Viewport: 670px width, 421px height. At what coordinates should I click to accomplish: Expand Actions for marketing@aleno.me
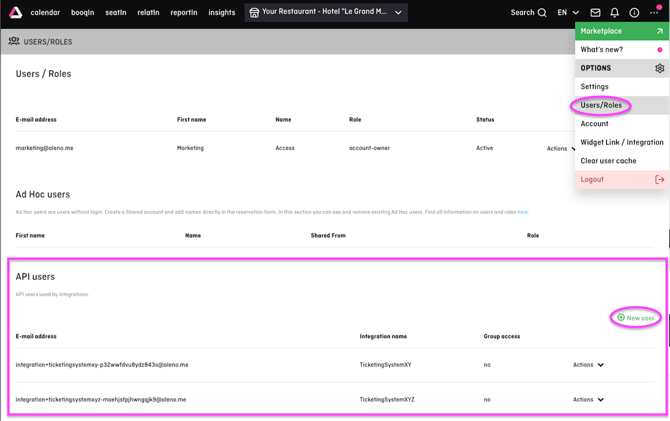pos(561,148)
